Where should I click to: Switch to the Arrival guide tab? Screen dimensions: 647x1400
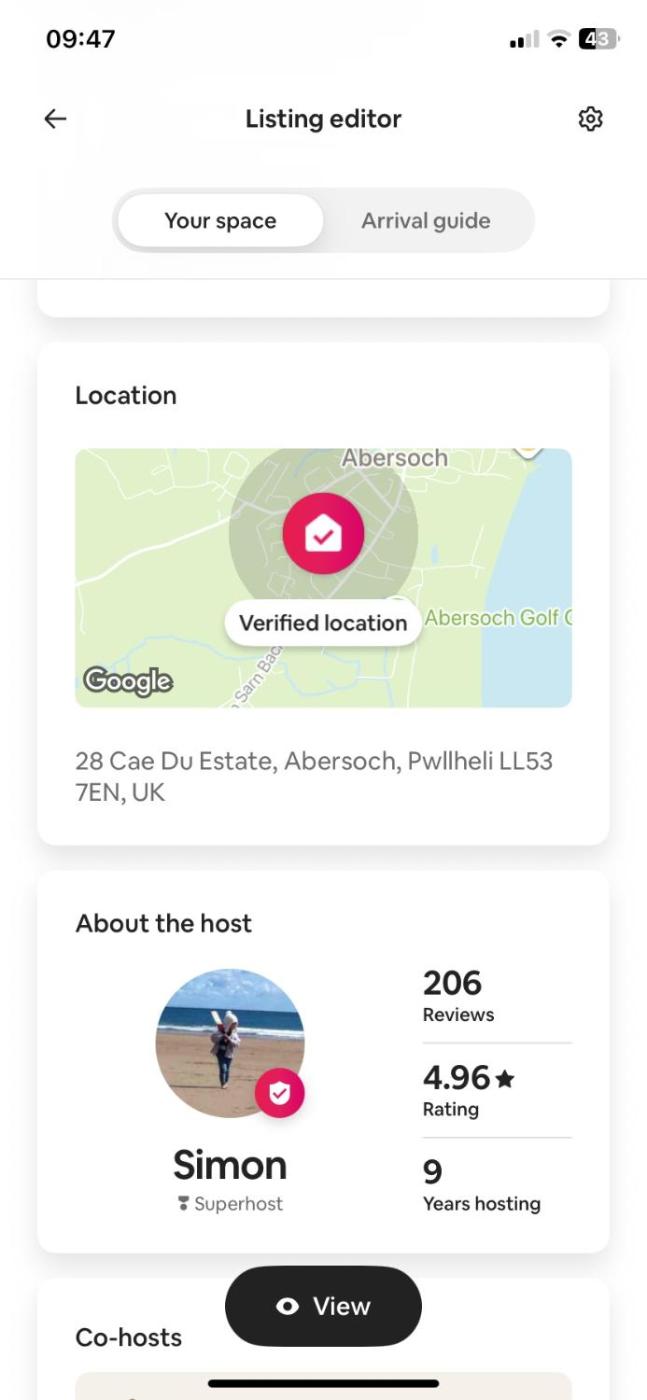(x=426, y=221)
